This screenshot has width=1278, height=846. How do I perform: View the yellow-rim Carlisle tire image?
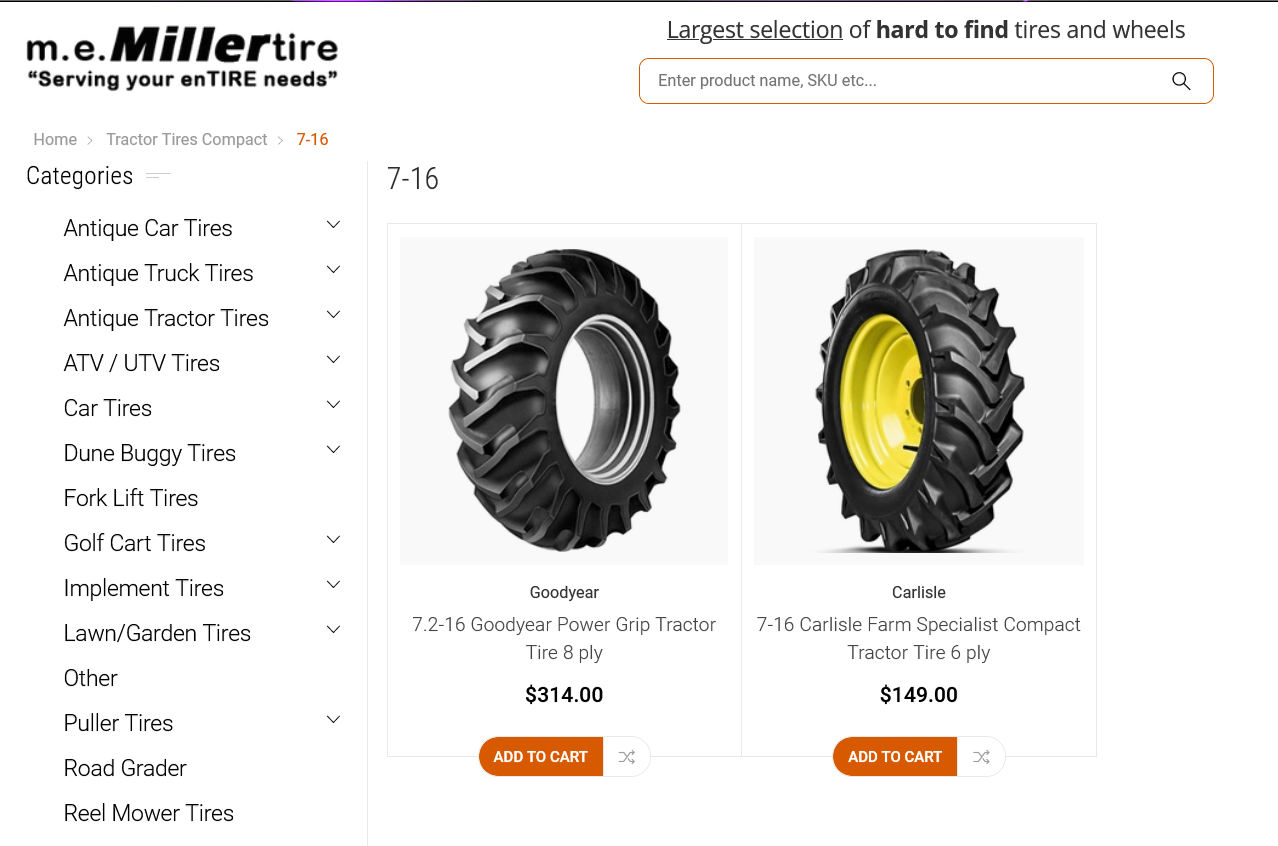pos(919,401)
